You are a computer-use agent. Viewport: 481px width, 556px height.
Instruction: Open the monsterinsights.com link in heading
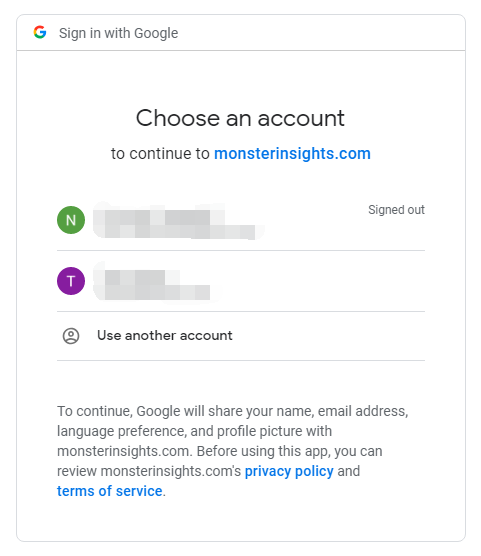point(292,154)
